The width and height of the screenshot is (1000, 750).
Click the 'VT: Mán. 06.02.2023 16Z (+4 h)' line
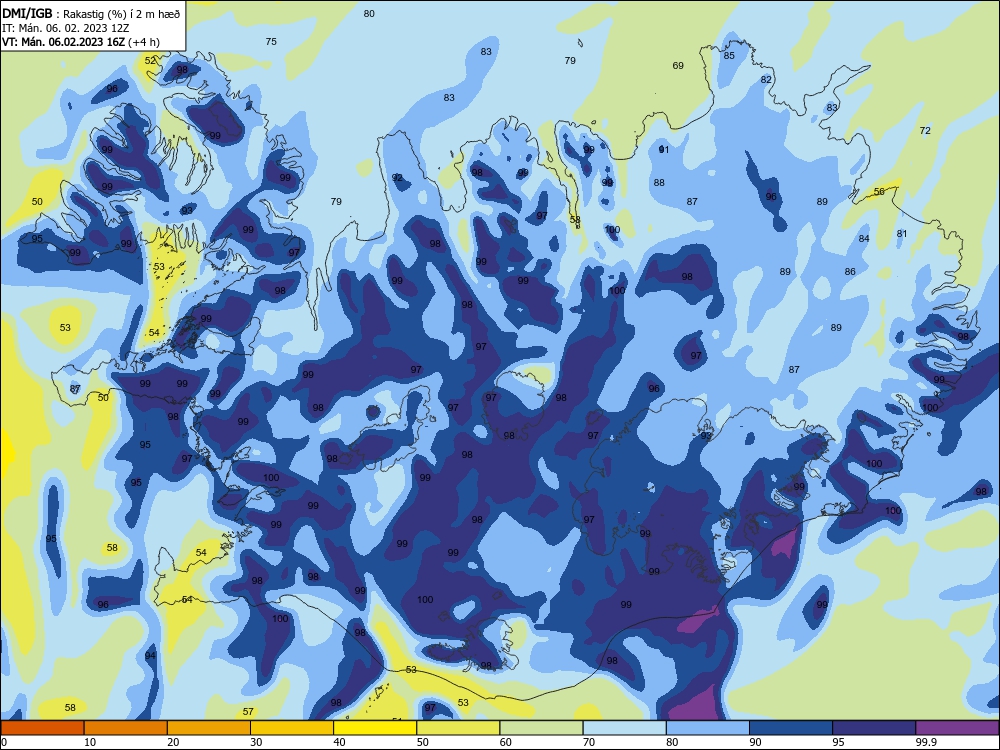81,41
